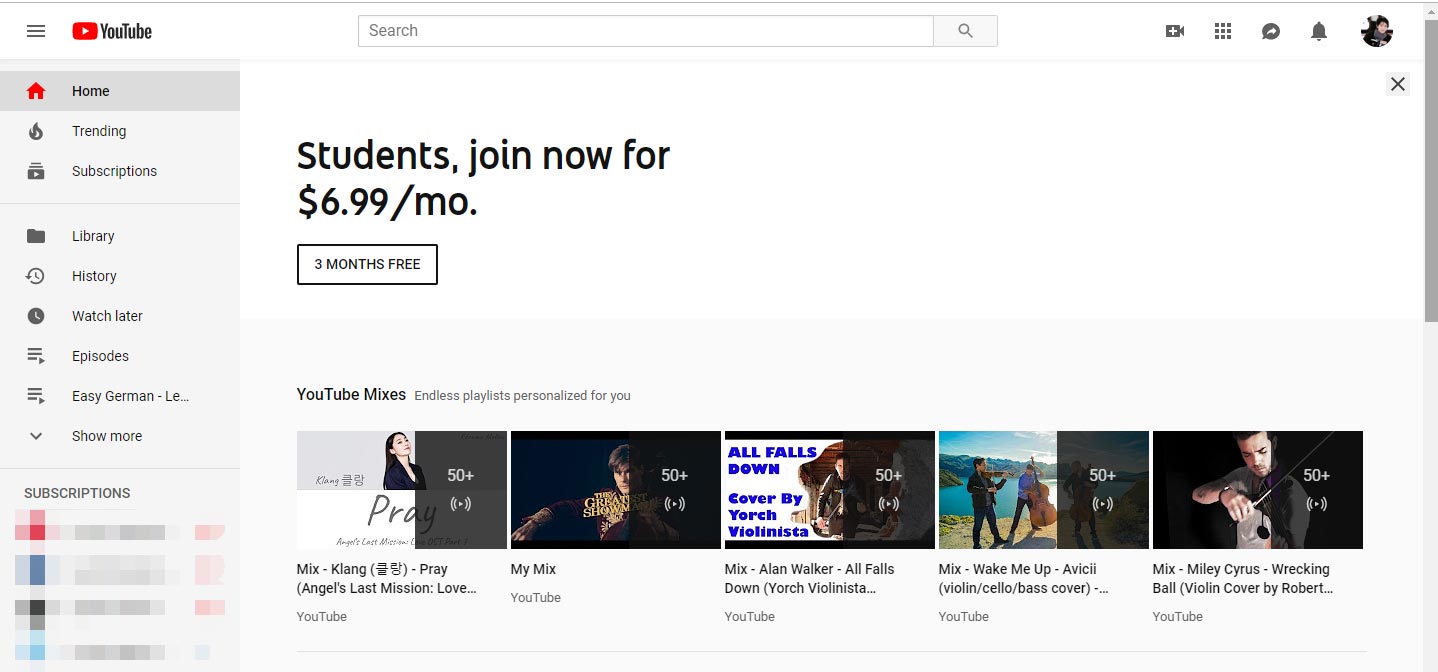The width and height of the screenshot is (1438, 672).
Task: Click Show more text
Action: tap(107, 436)
